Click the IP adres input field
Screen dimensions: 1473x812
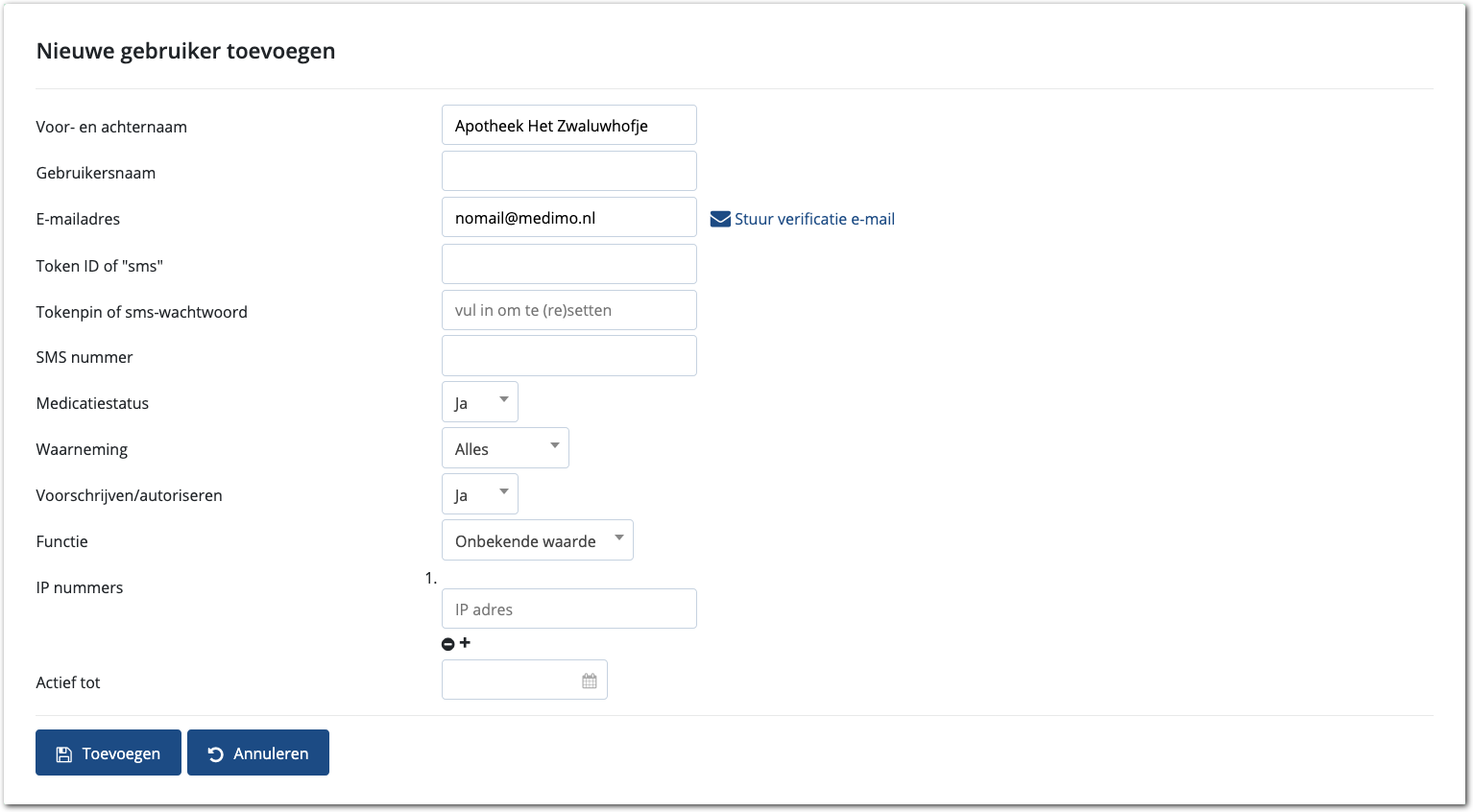click(568, 609)
